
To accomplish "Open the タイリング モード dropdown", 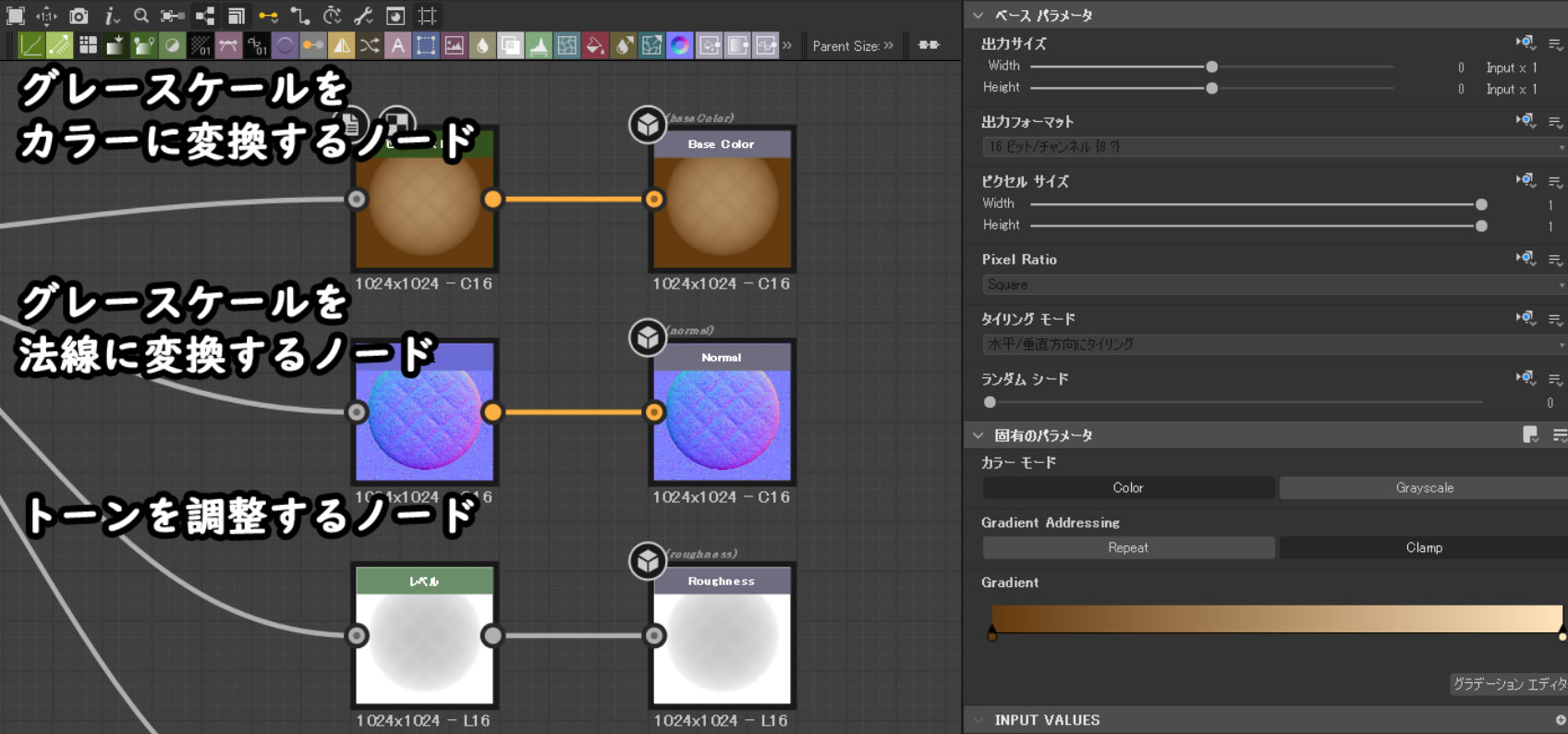I will pos(1274,344).
